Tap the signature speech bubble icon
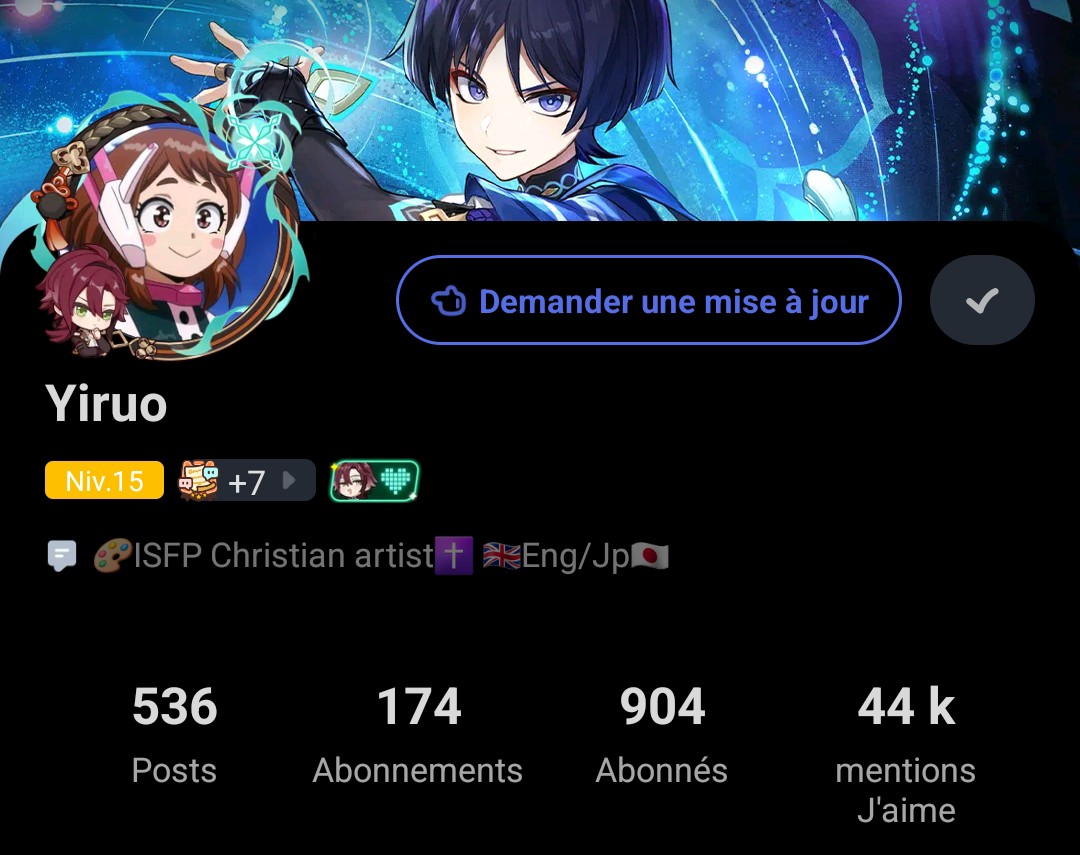This screenshot has width=1080, height=855. pos(62,556)
